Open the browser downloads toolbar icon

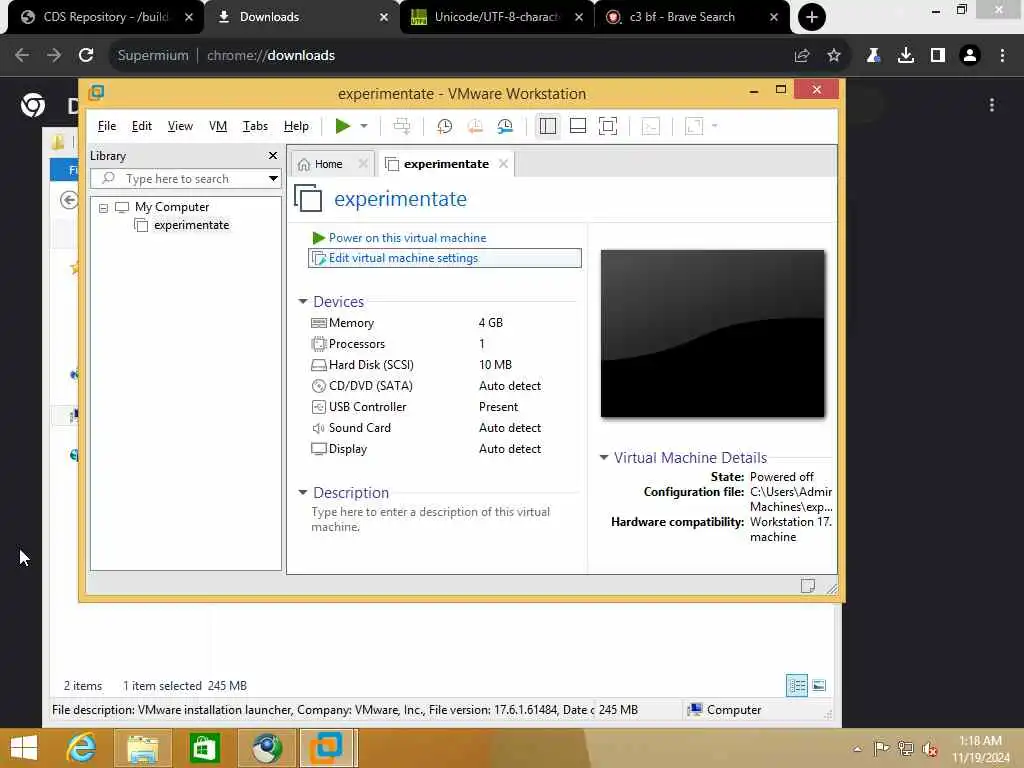[906, 56]
